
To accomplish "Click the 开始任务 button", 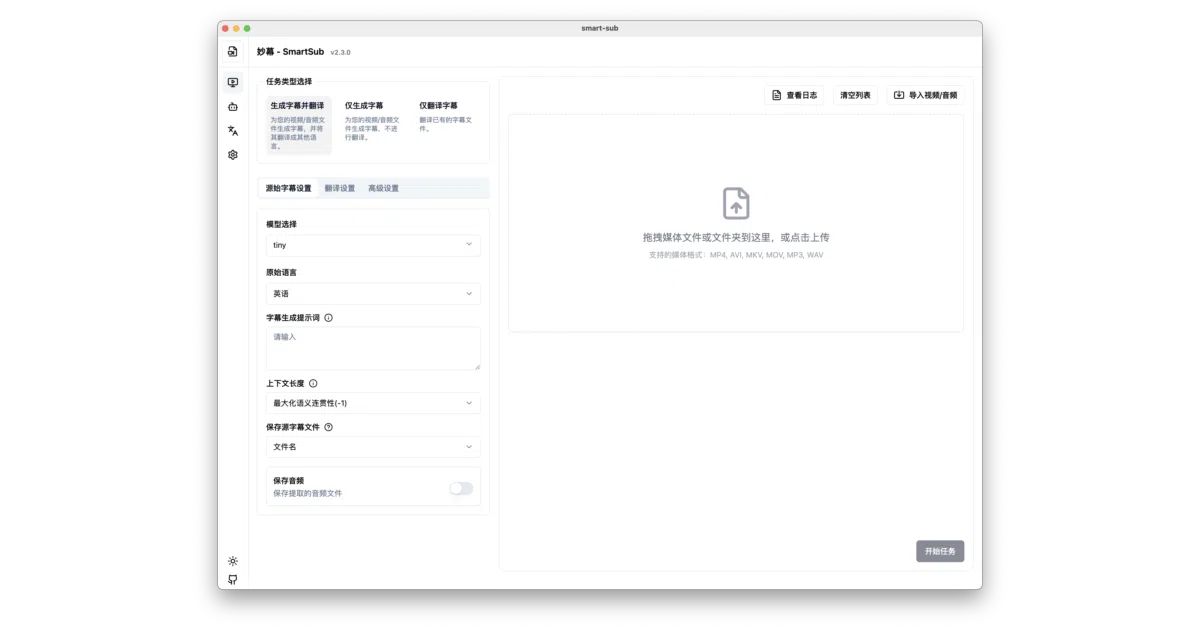I will click(940, 551).
